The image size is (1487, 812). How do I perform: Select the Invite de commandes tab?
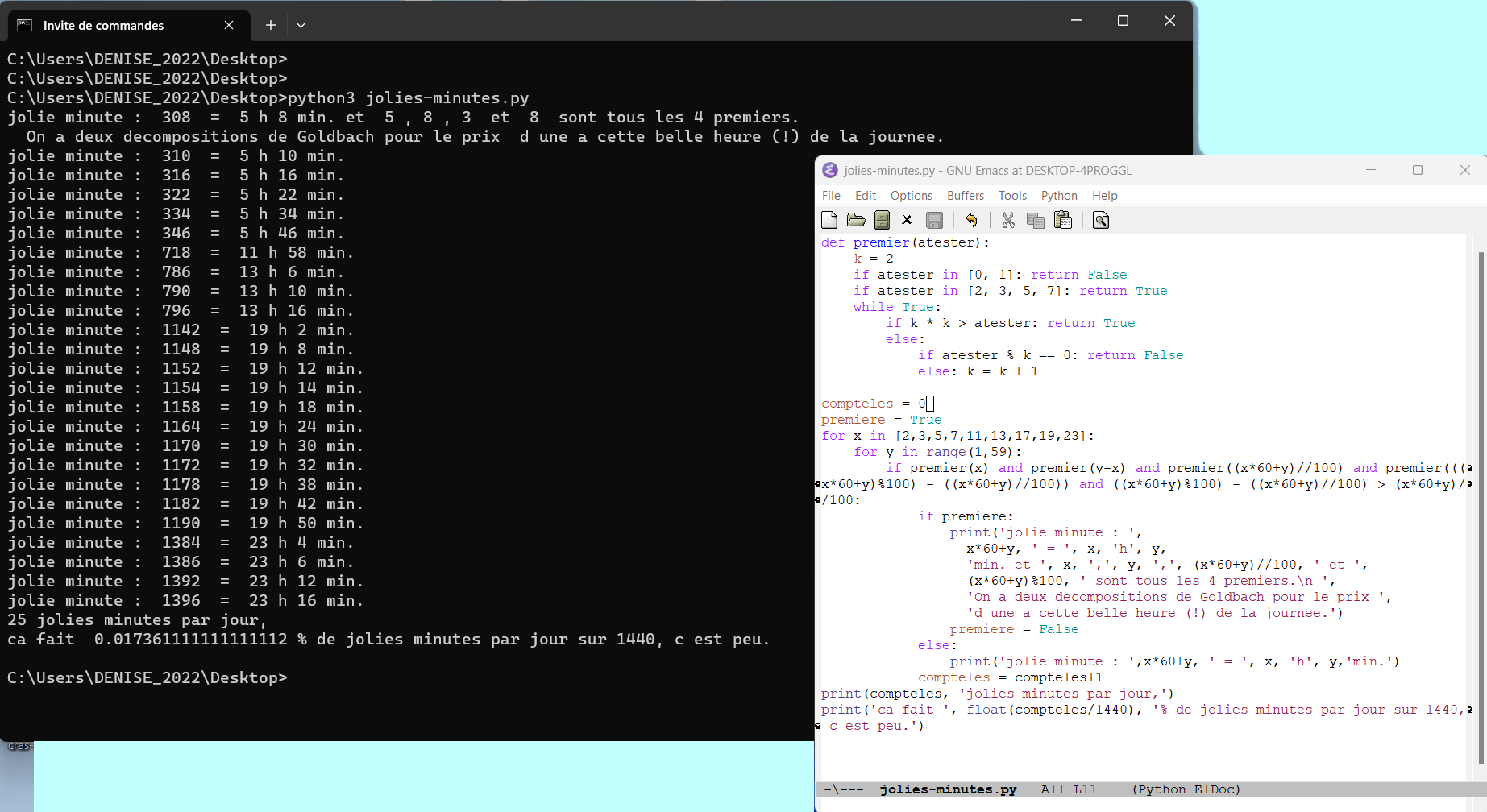[103, 25]
